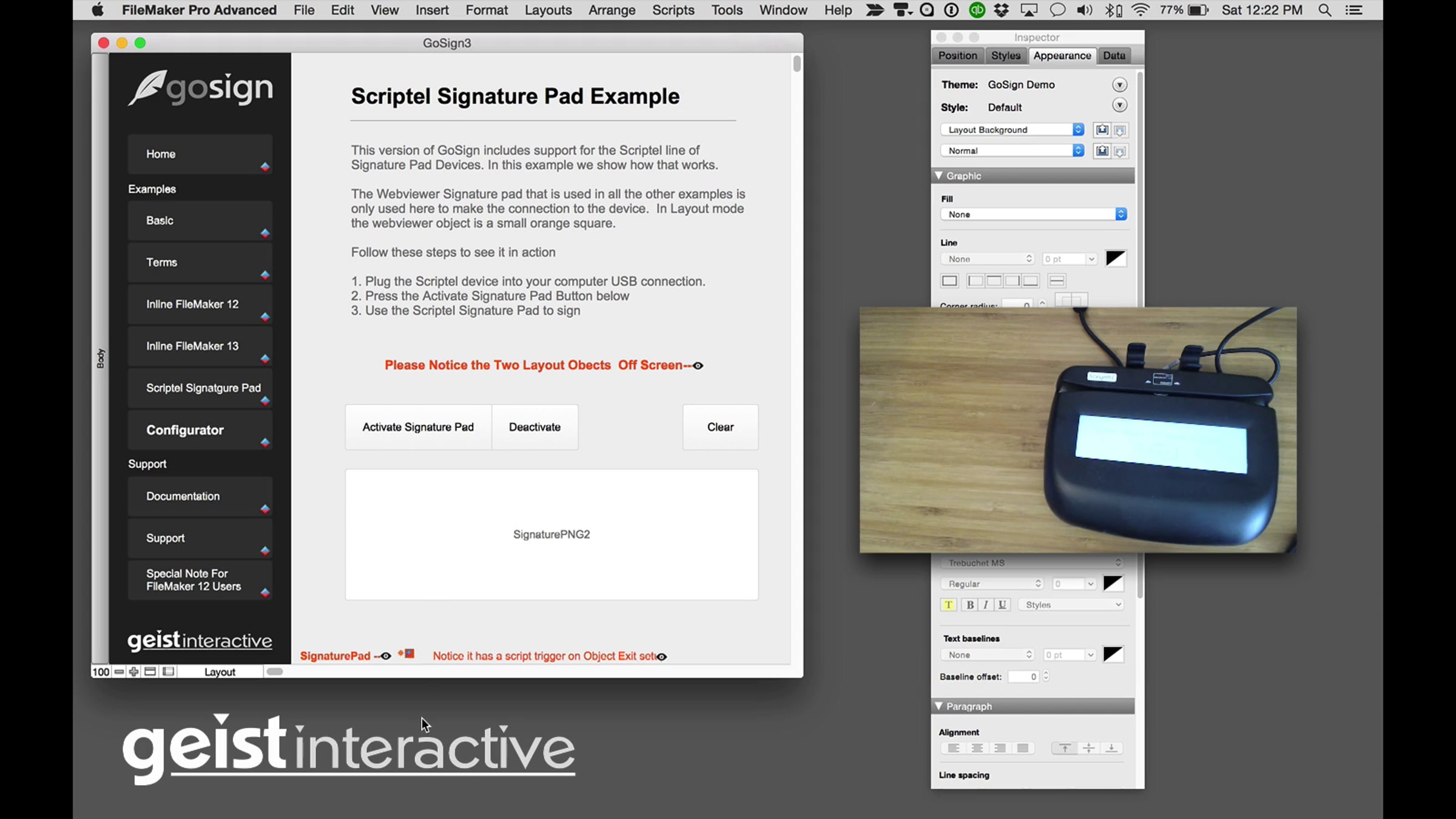Screen dimensions: 1456x819
Task: Switch to the Data tab in Inspector
Action: click(1114, 56)
